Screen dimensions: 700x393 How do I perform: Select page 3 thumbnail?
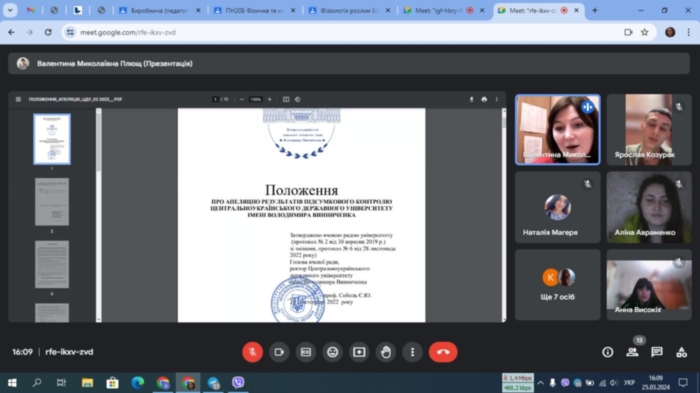pyautogui.click(x=52, y=264)
